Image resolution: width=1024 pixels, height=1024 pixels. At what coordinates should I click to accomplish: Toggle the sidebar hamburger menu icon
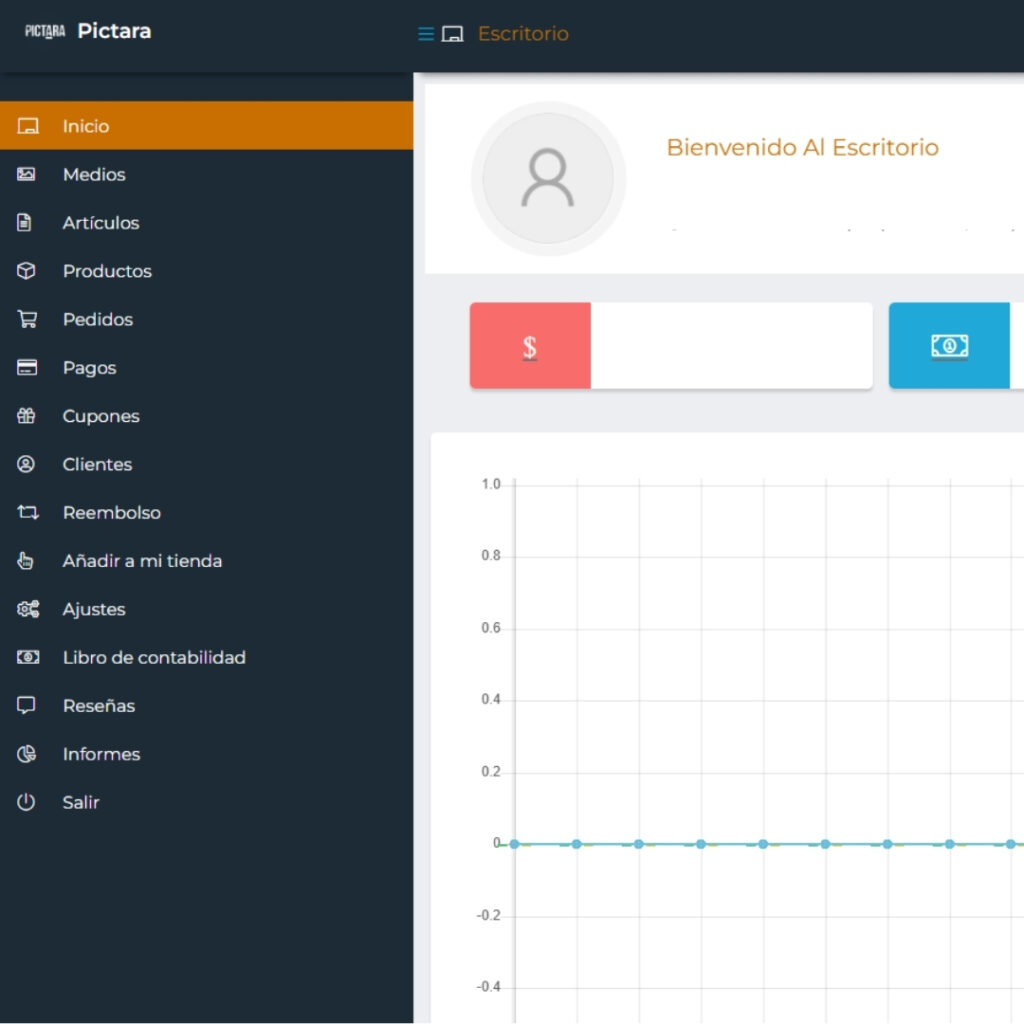426,34
